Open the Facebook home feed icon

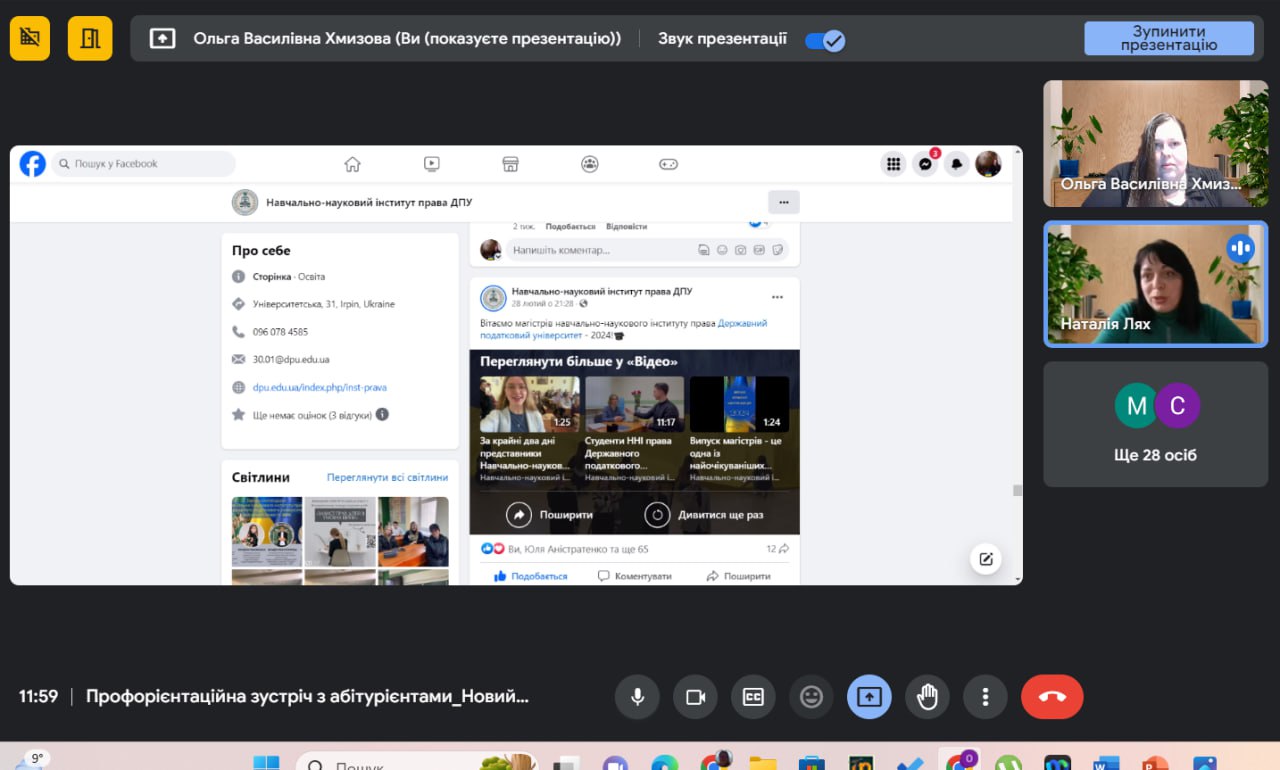tap(352, 164)
